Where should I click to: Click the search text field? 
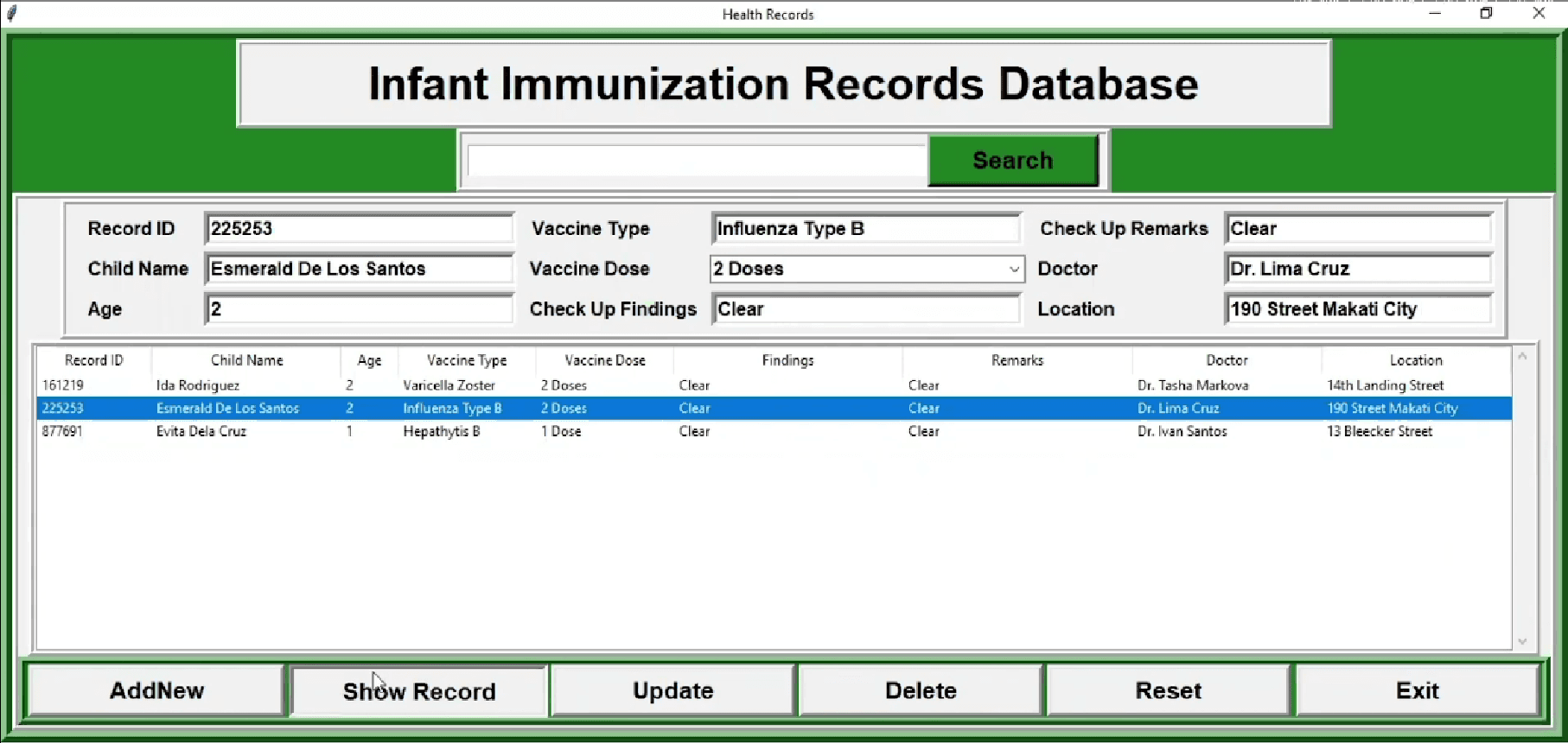click(x=697, y=161)
